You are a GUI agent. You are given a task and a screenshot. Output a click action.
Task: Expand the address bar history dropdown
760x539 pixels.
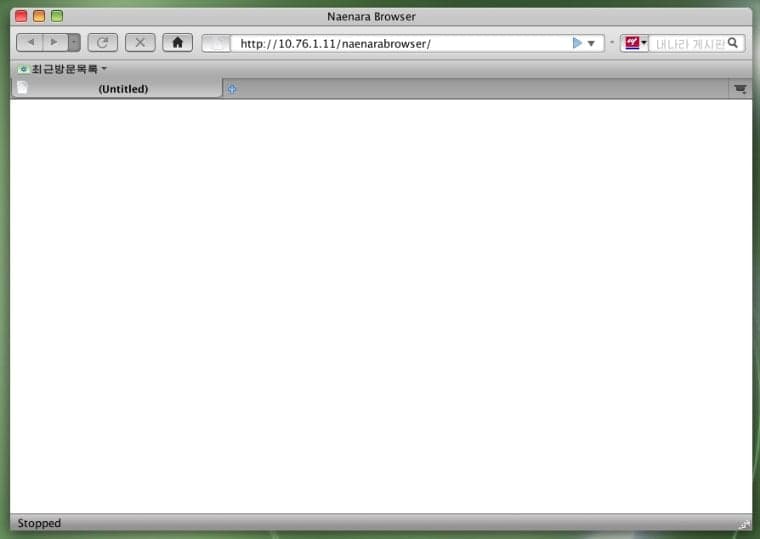coord(591,44)
